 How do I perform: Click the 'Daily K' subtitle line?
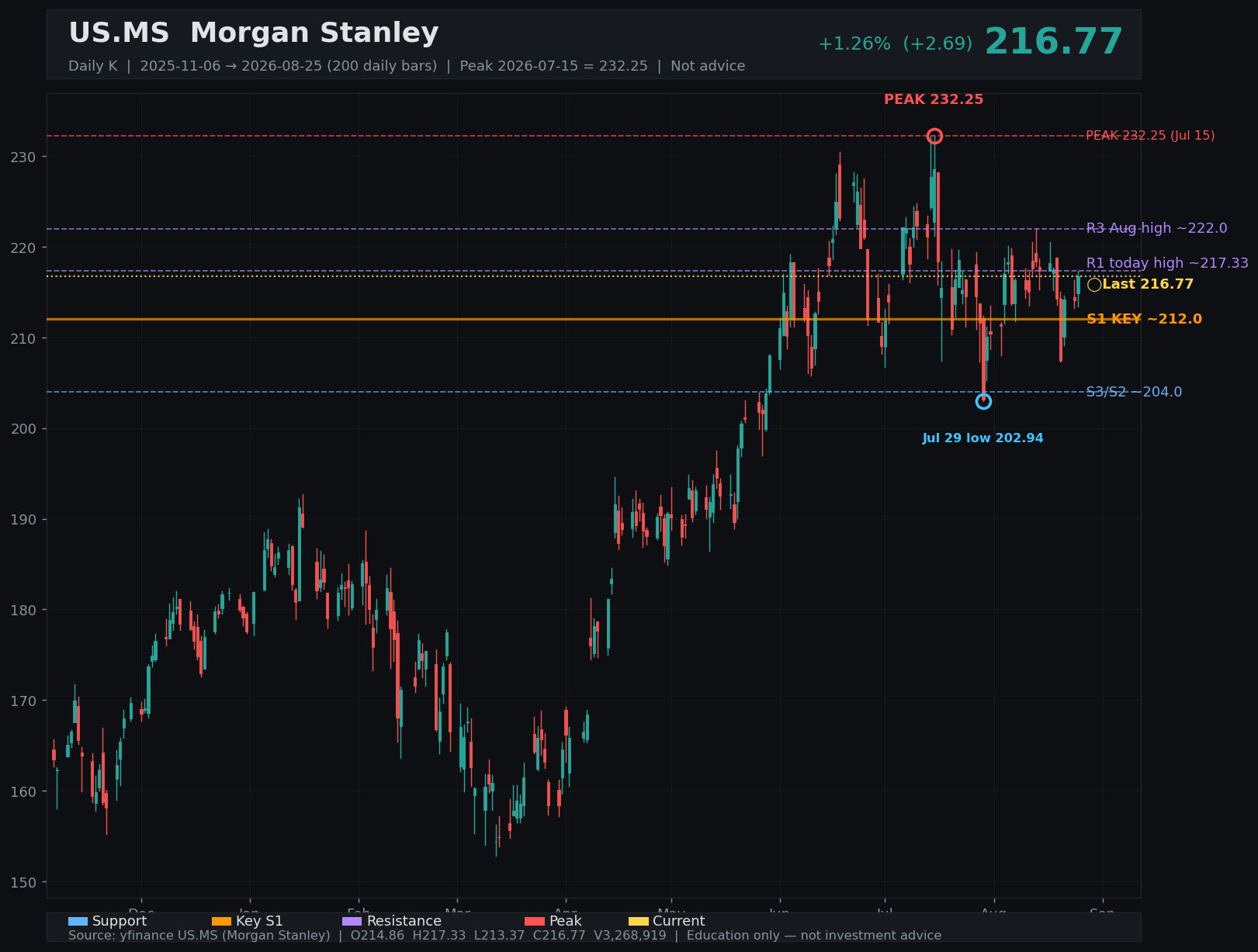click(407, 66)
